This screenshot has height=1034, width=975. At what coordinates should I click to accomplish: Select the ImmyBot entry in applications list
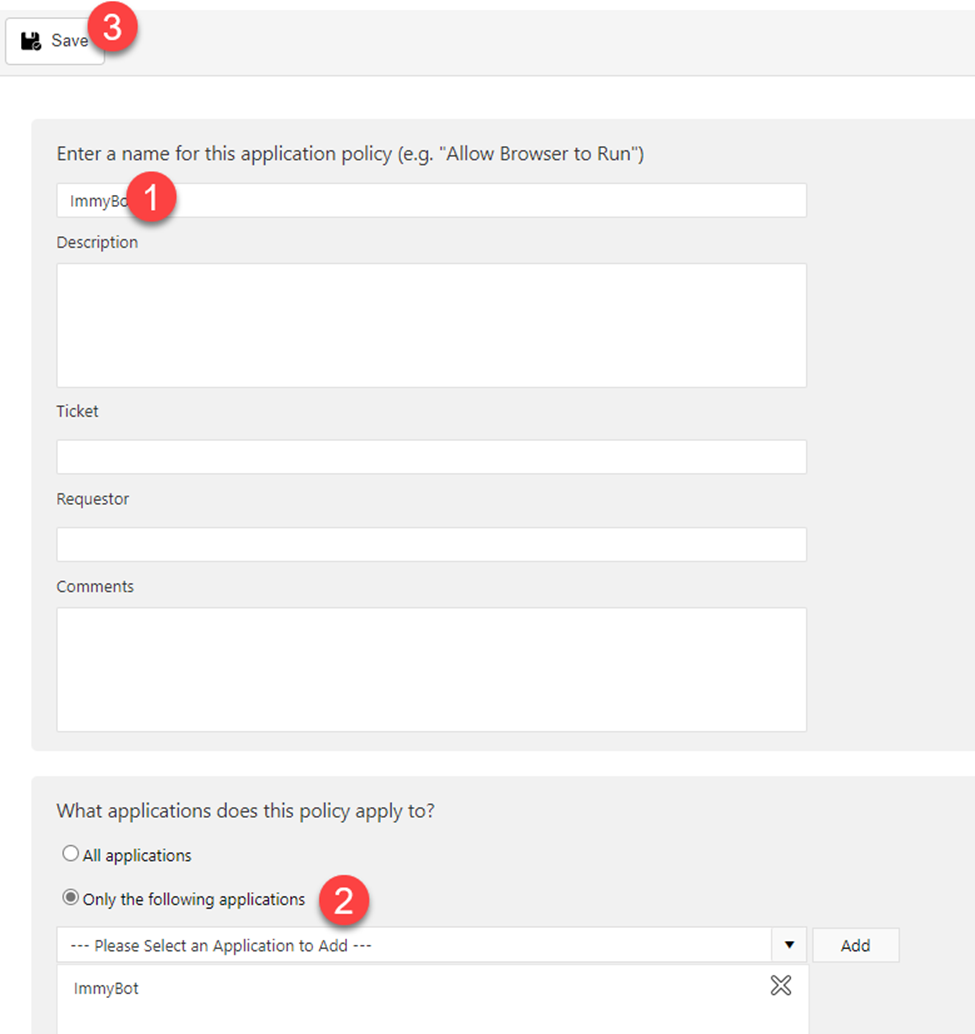106,988
